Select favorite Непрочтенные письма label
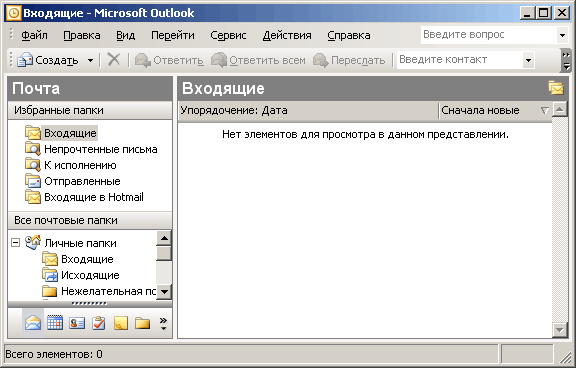The height and width of the screenshot is (368, 576). pos(101,149)
